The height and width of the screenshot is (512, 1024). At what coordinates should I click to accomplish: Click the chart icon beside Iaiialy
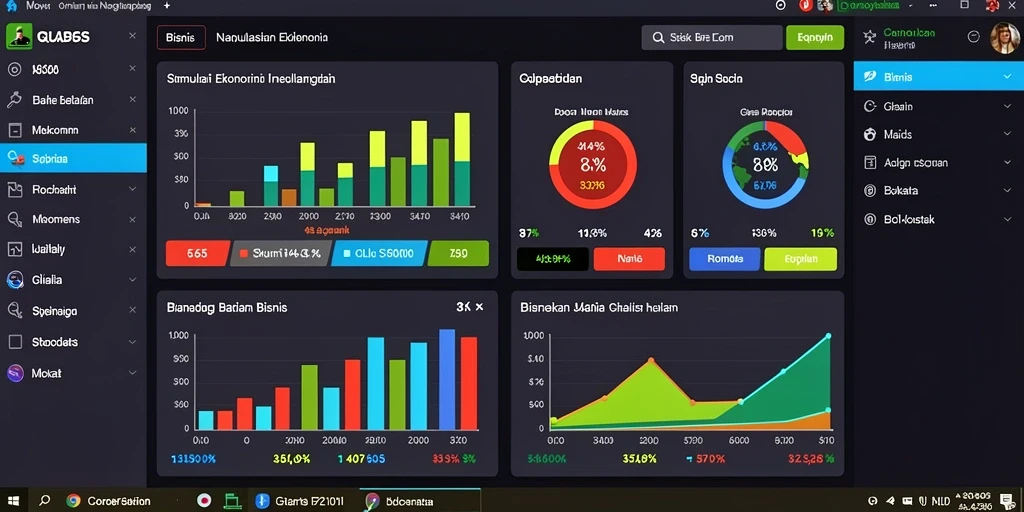coord(14,249)
